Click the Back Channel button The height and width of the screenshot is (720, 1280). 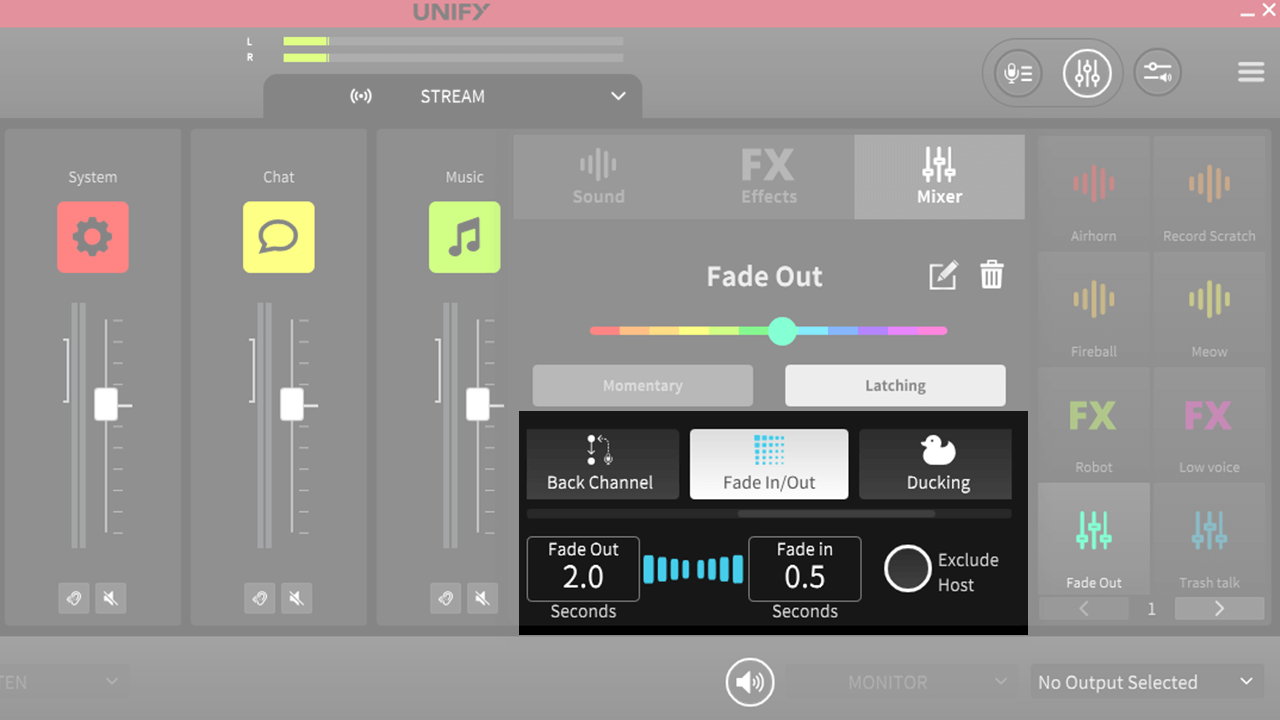602,464
